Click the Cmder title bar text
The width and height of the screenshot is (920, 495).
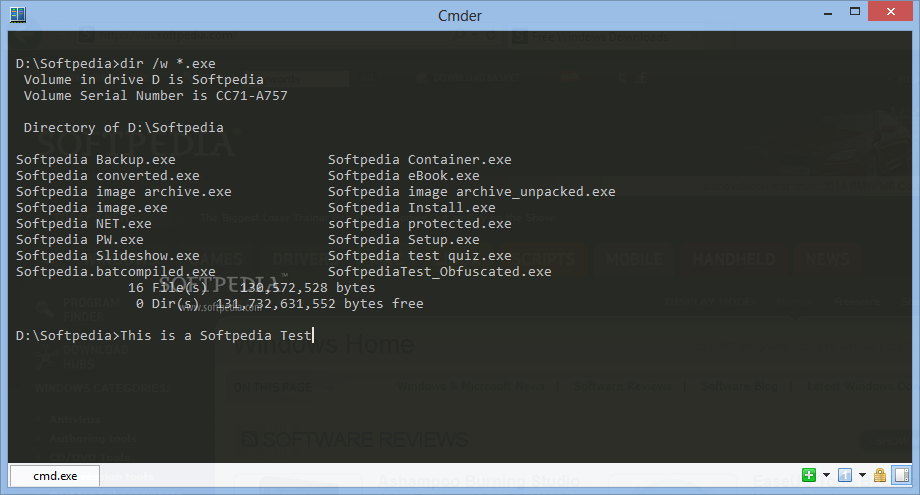coord(459,15)
